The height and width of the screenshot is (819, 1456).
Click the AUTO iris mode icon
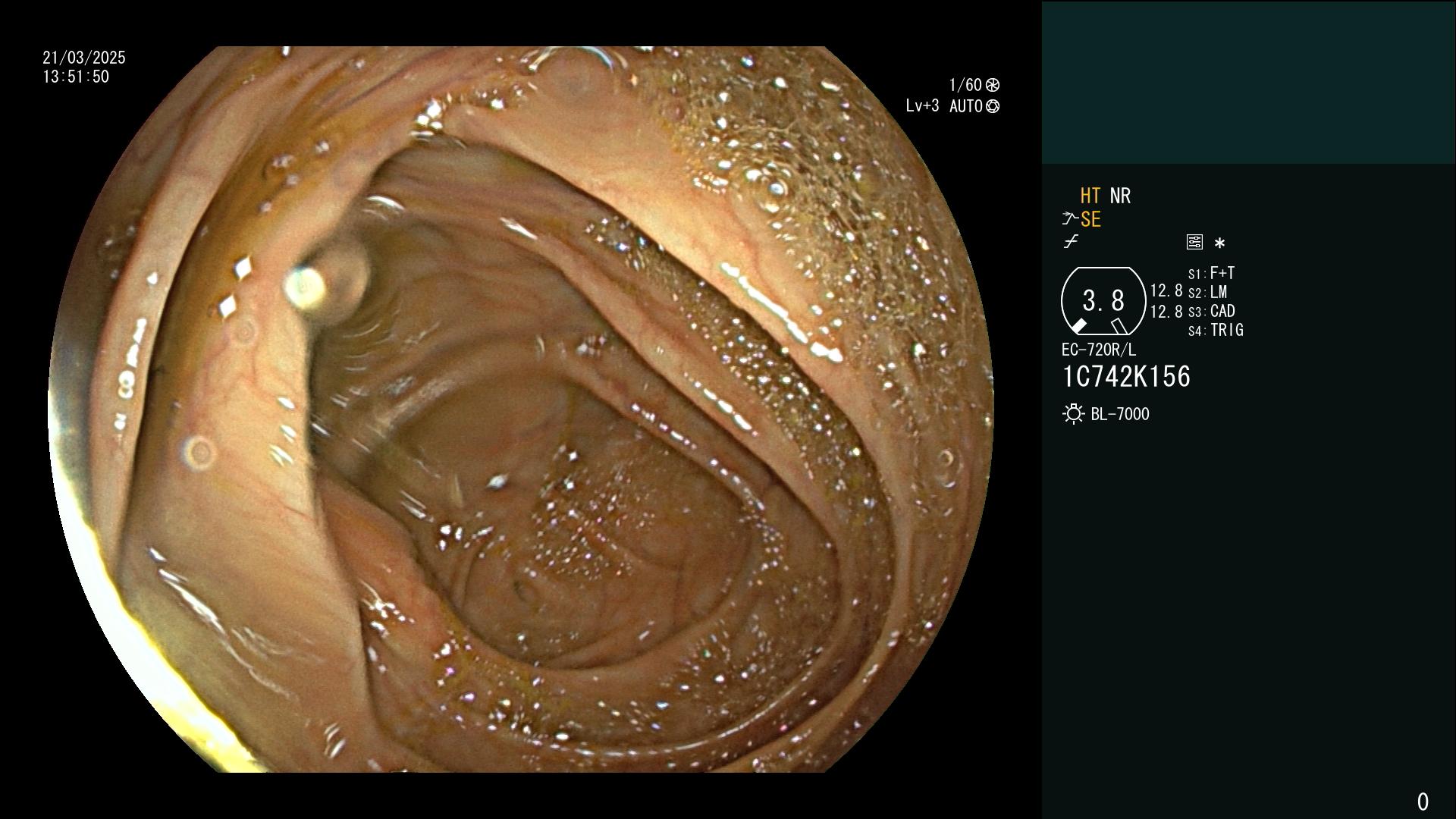(x=993, y=107)
